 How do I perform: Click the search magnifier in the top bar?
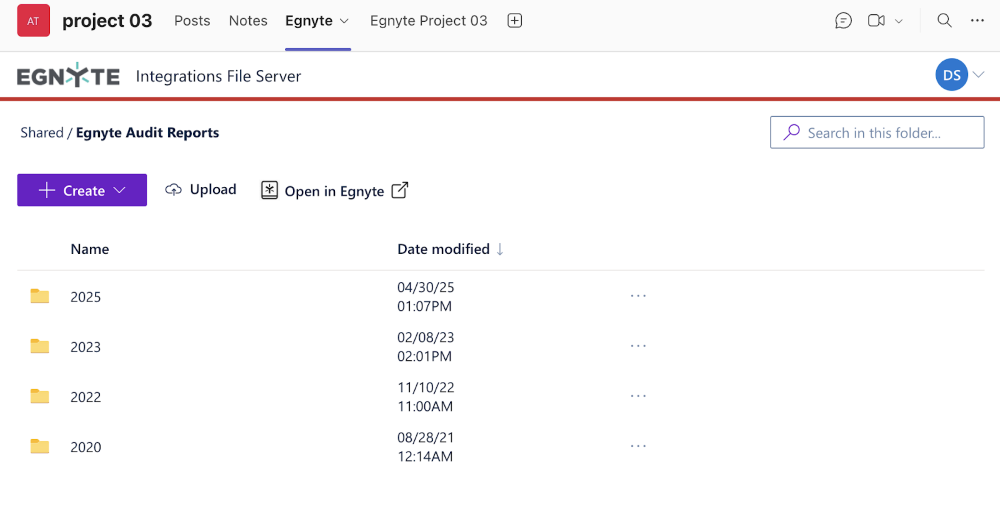tap(945, 20)
